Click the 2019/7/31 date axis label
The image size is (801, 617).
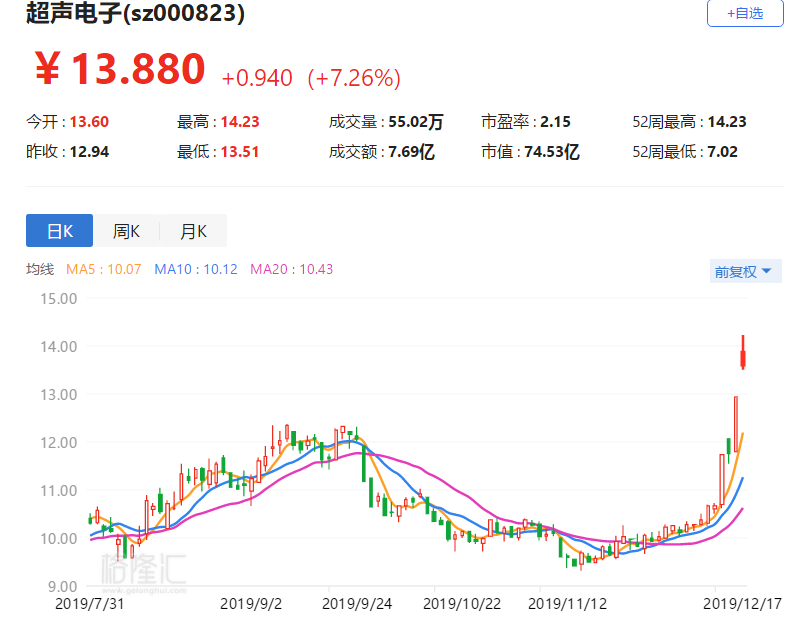click(89, 604)
